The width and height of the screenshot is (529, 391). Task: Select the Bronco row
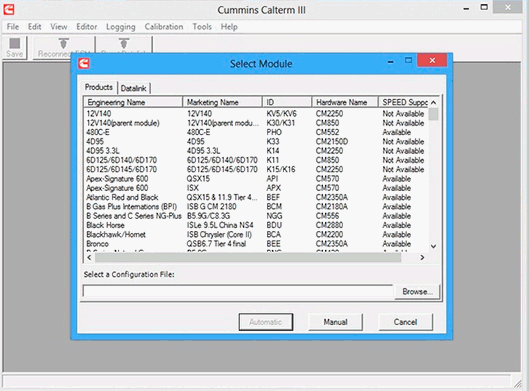coord(256,244)
